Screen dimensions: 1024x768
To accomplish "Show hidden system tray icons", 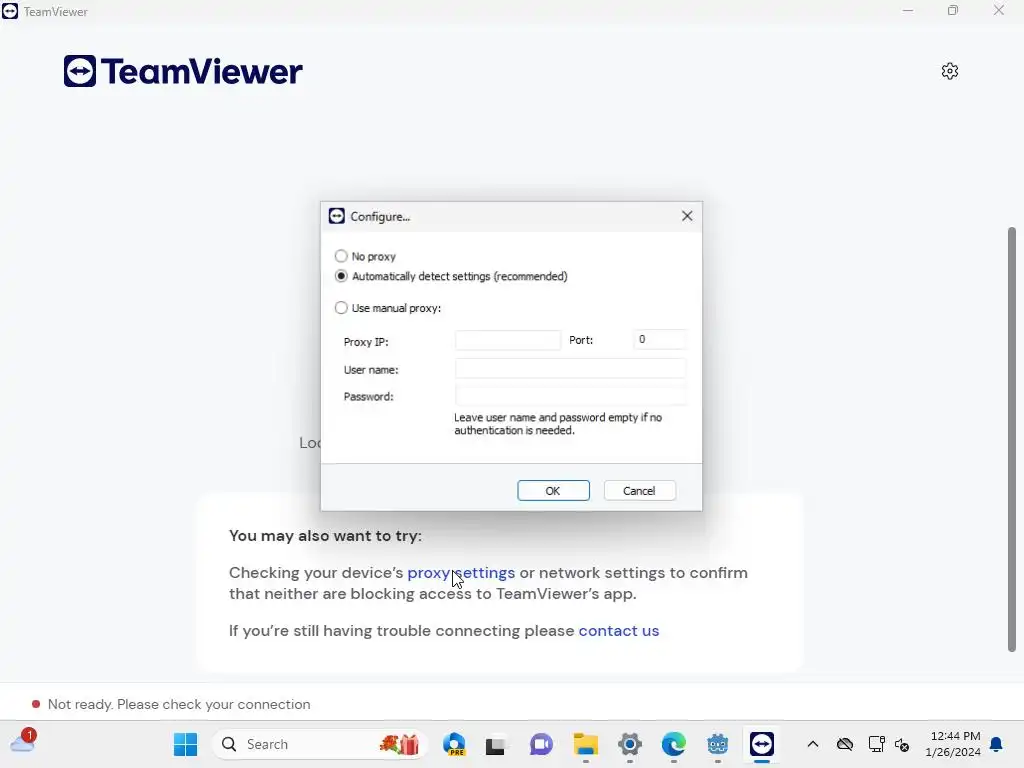I will coord(812,744).
